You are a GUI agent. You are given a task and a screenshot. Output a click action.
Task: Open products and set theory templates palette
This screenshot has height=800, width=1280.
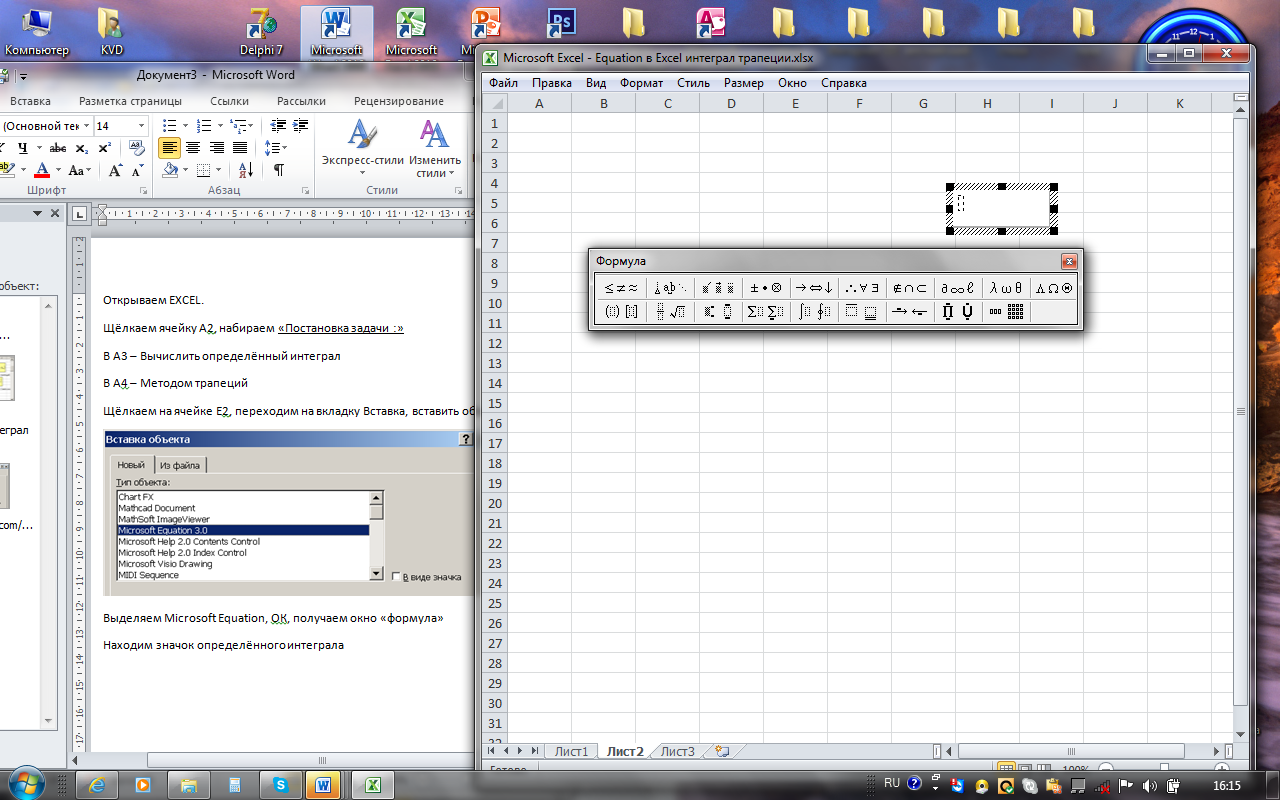click(958, 312)
